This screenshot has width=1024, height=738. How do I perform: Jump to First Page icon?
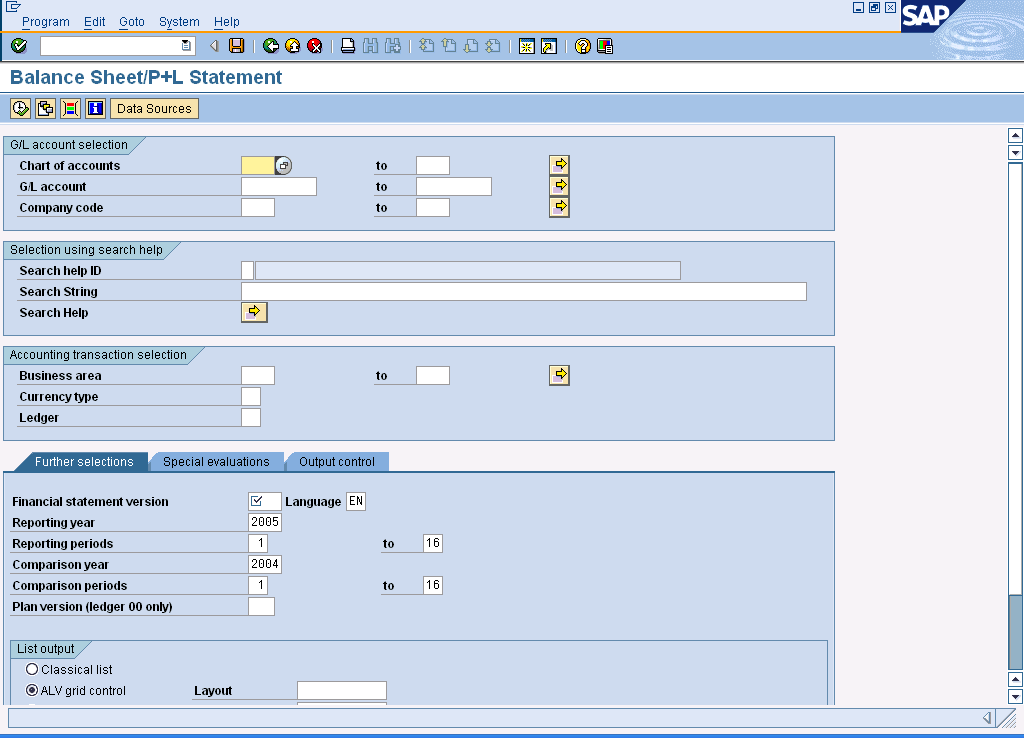426,46
